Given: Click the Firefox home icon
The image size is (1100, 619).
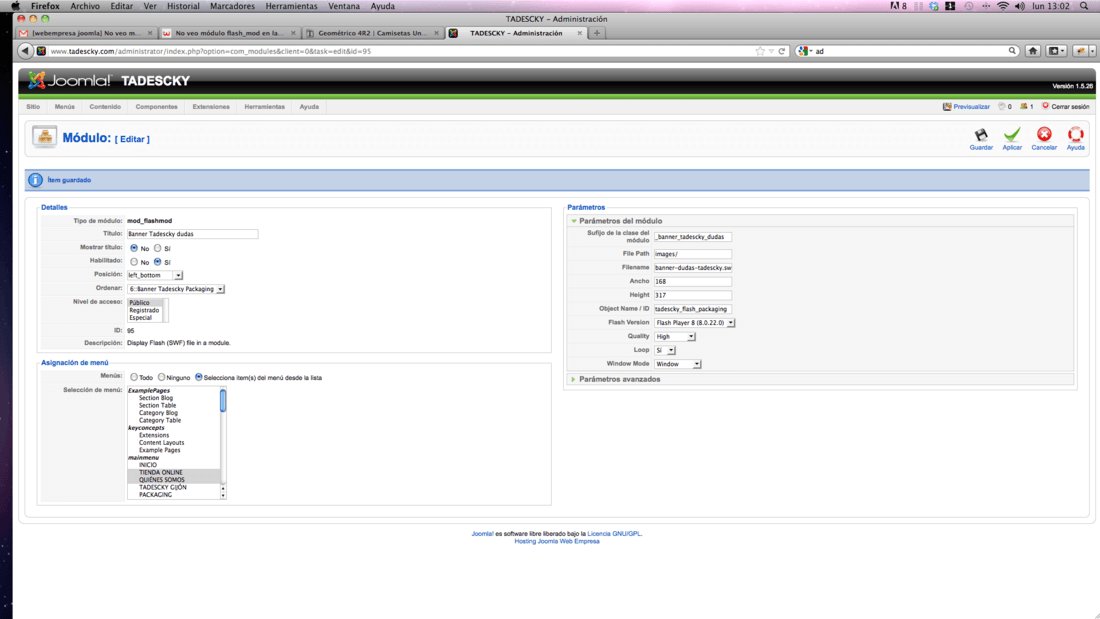Looking at the screenshot, I should click(x=1033, y=51).
